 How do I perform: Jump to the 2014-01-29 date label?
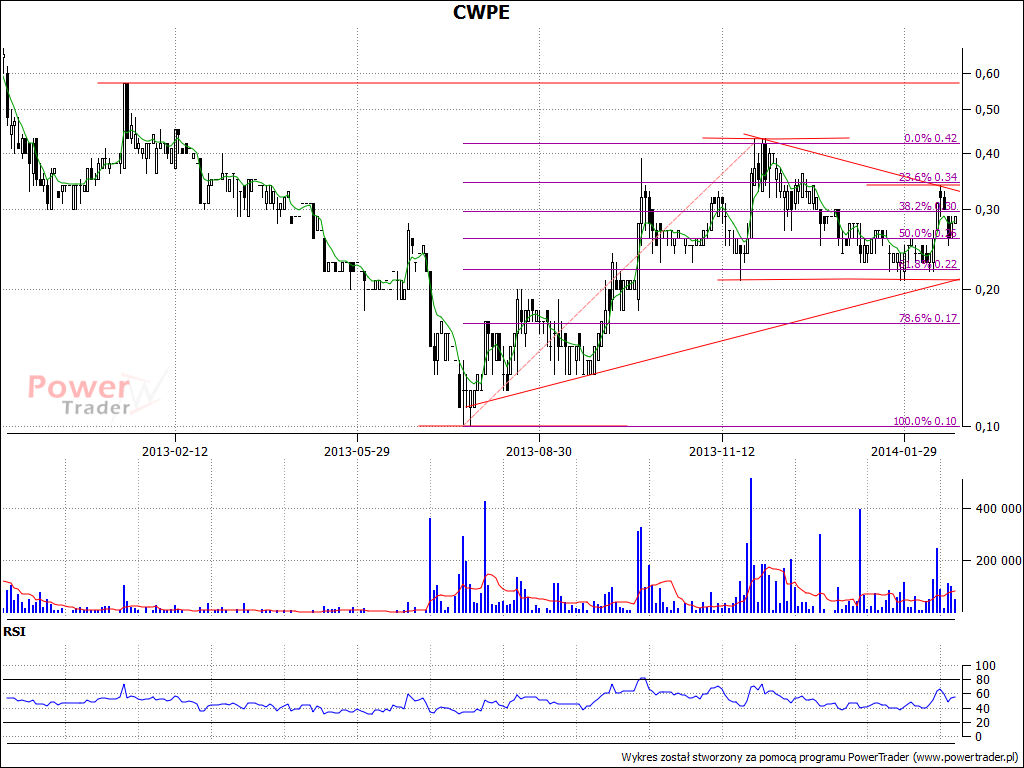point(904,451)
